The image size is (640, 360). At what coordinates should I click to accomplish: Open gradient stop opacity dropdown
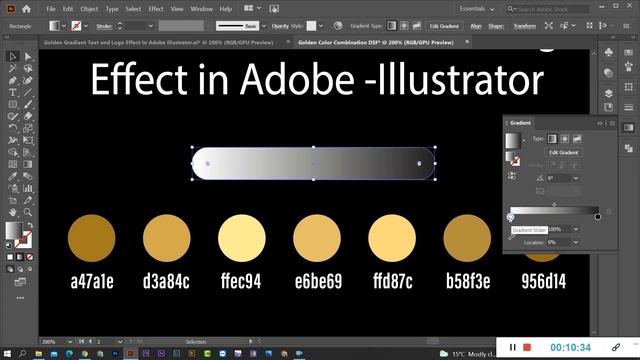point(576,229)
